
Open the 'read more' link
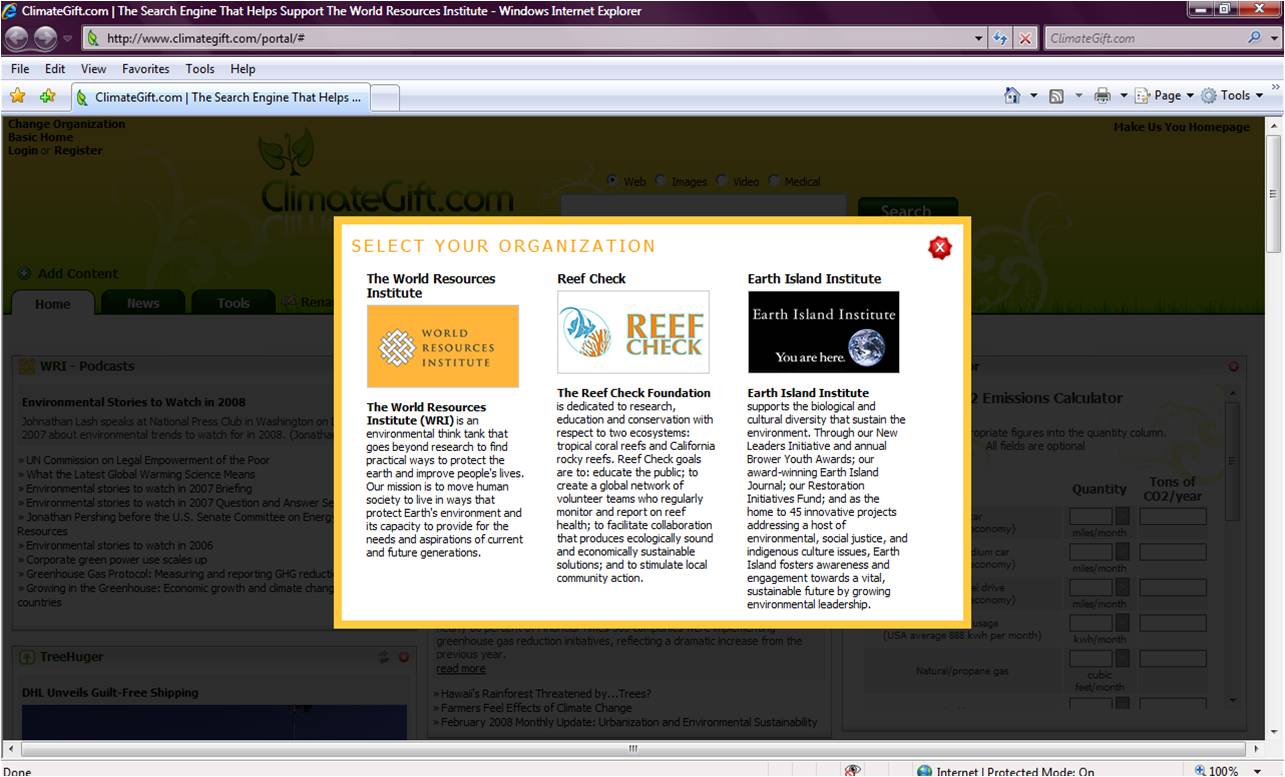tap(461, 668)
